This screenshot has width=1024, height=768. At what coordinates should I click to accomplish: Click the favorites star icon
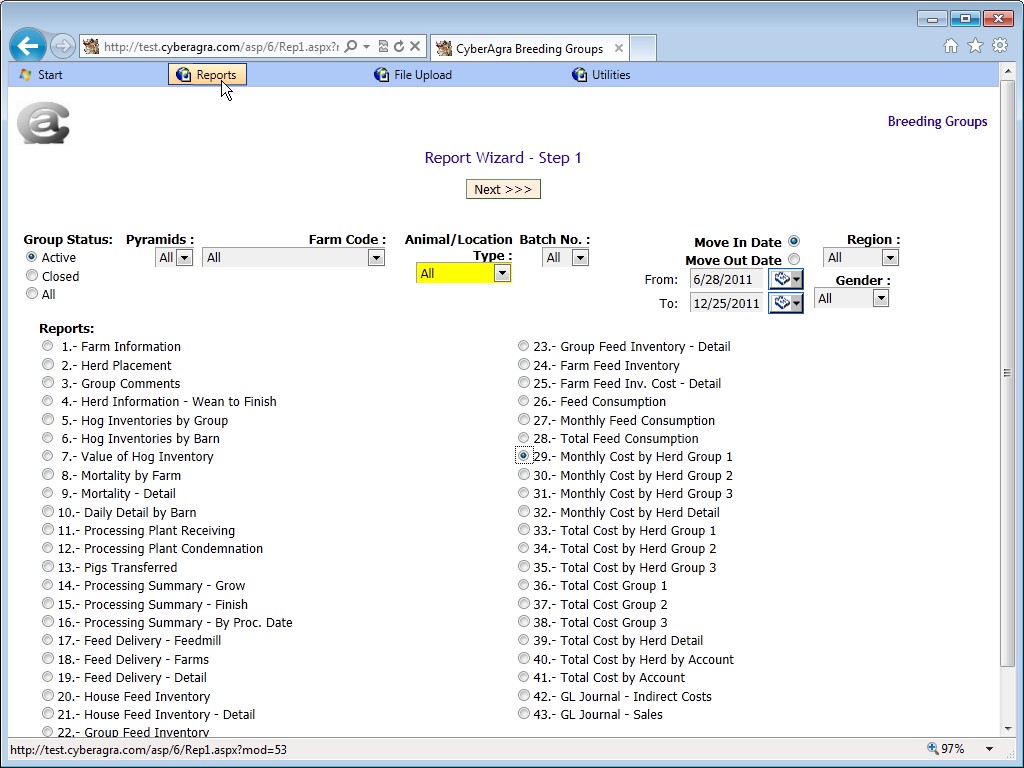point(975,46)
